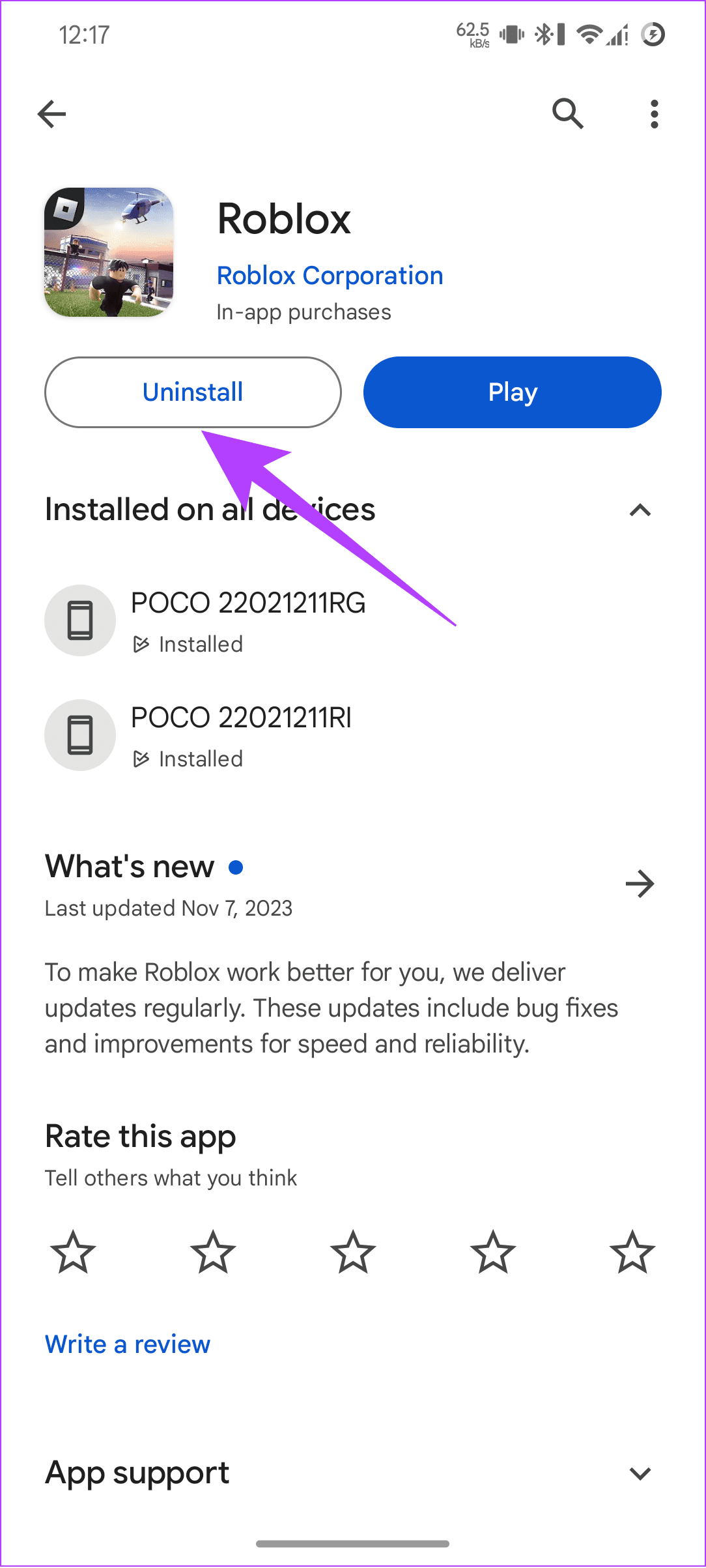706x1568 pixels.
Task: Collapse the Installed on all devices section
Action: click(640, 510)
